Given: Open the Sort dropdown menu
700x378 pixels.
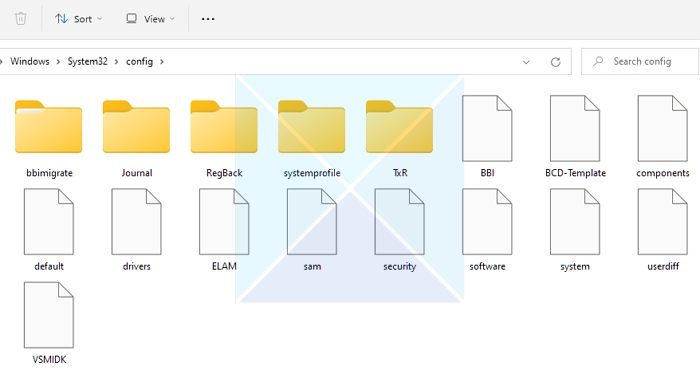Looking at the screenshot, I should tap(79, 19).
